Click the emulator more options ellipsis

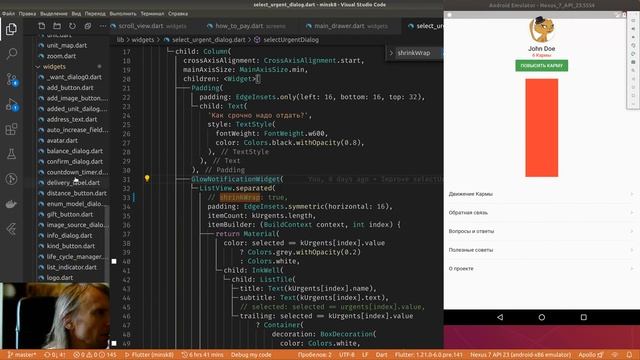tap(633, 104)
